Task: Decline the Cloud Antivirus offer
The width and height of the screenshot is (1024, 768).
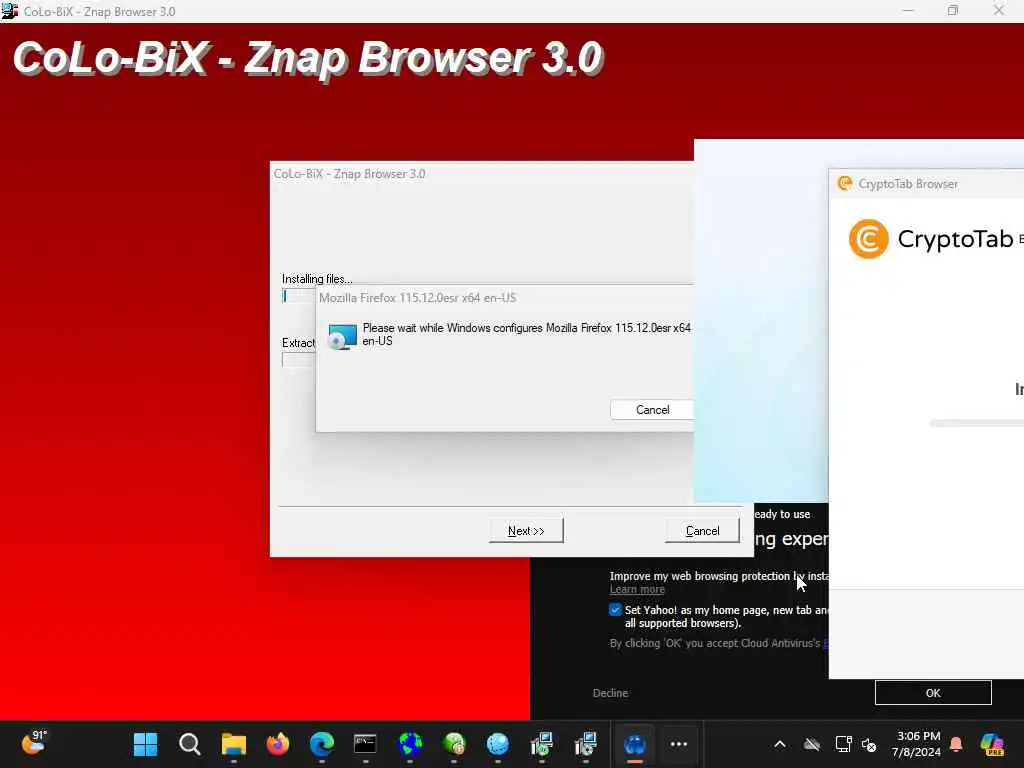Action: point(610,693)
